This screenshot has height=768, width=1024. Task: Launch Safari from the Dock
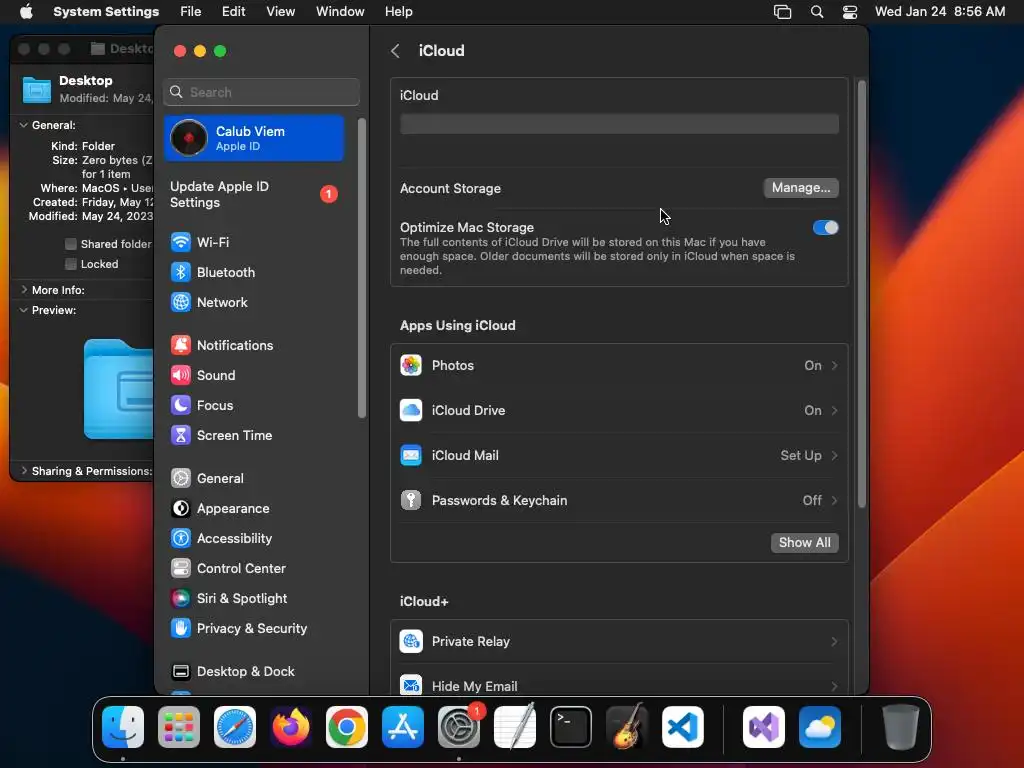tap(235, 727)
